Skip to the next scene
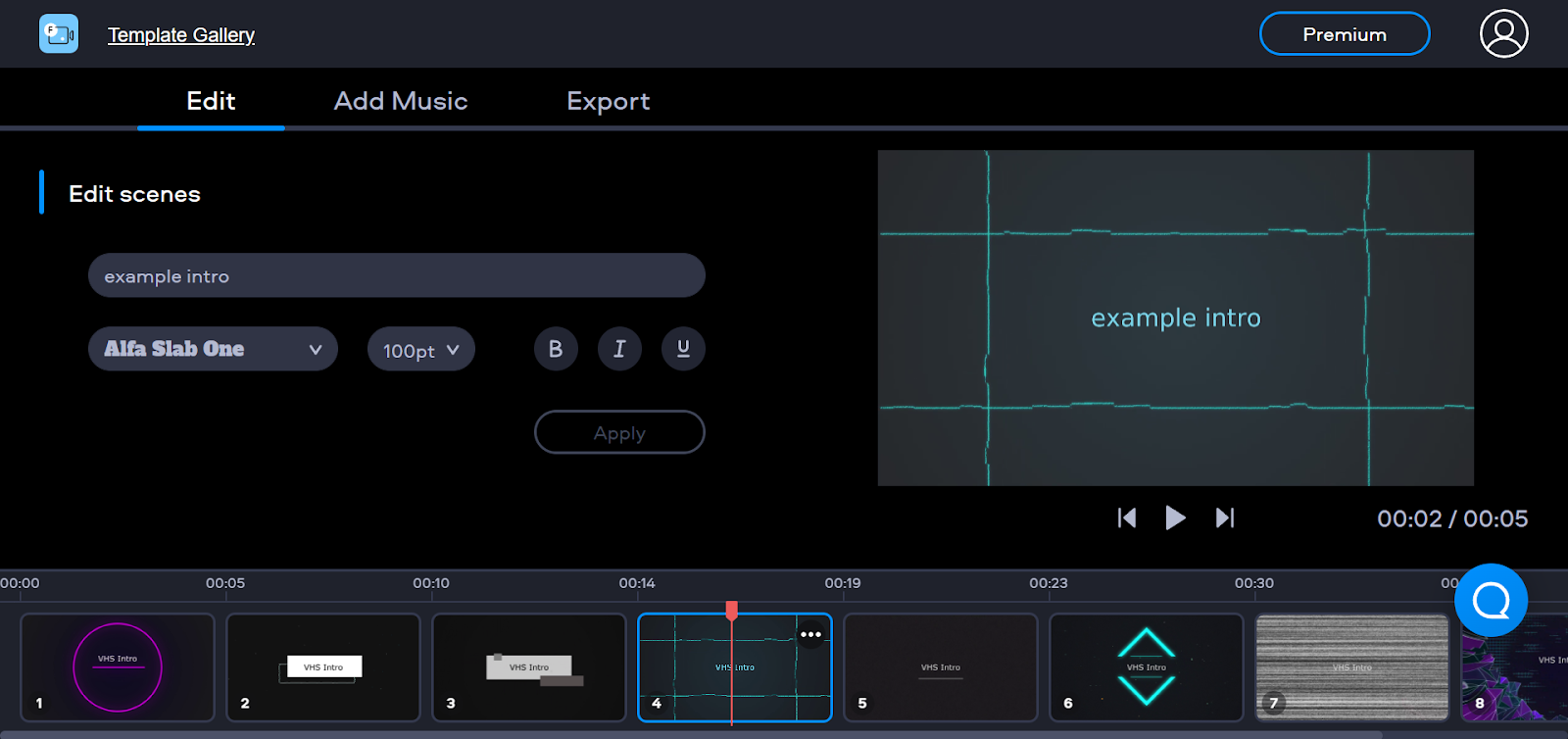This screenshot has height=739, width=1568. 1225,517
